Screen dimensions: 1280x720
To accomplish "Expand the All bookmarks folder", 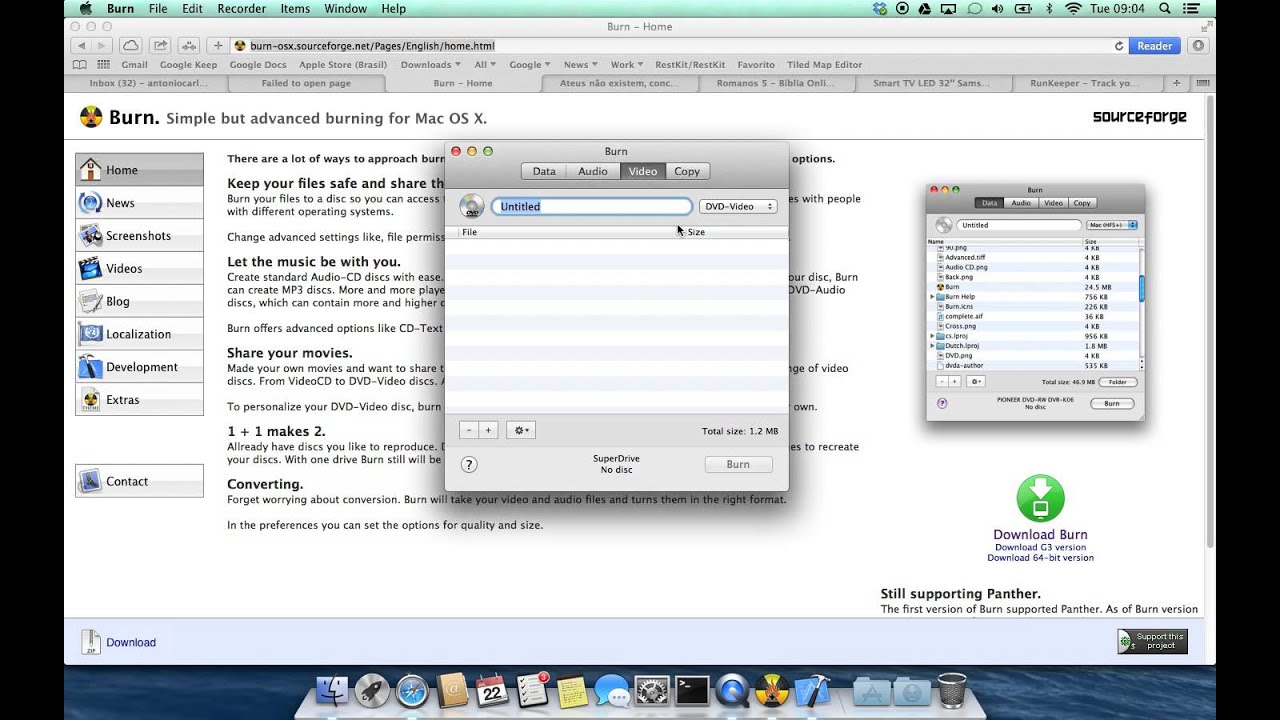I will click(x=484, y=65).
